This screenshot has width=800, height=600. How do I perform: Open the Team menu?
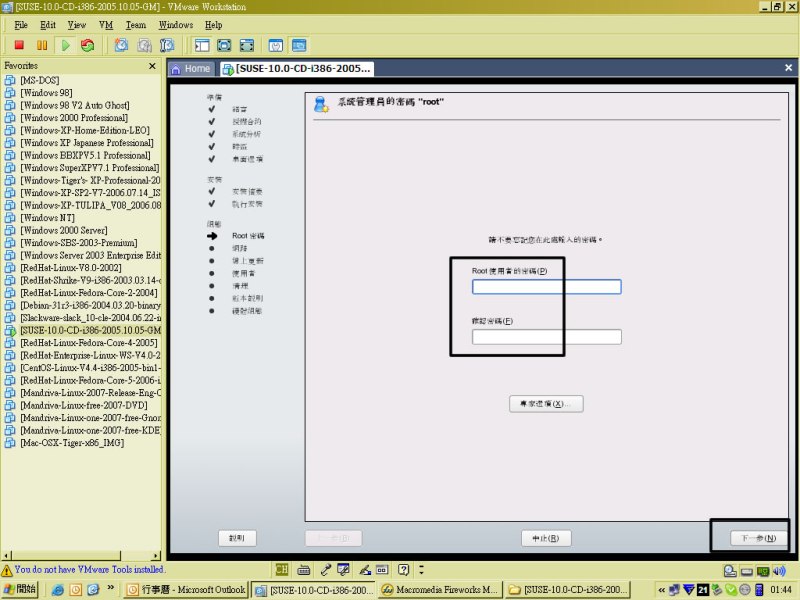click(136, 25)
